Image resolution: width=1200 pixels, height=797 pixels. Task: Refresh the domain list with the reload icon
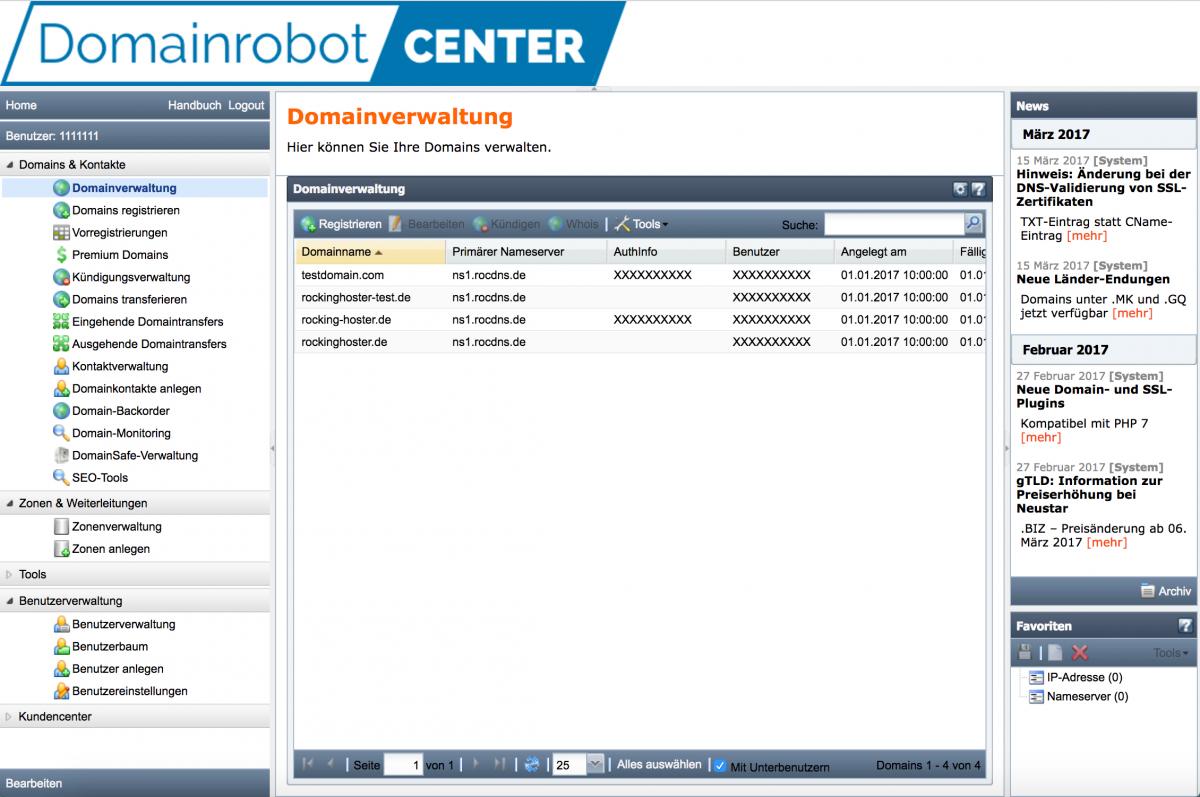click(532, 765)
